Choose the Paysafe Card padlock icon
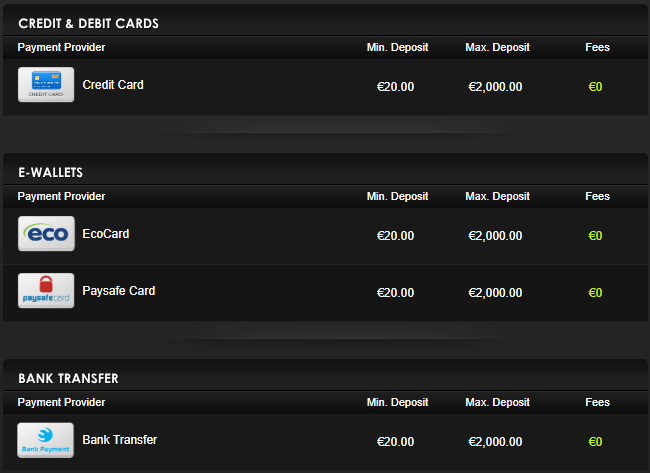Viewport: 650px width, 473px height. [46, 291]
